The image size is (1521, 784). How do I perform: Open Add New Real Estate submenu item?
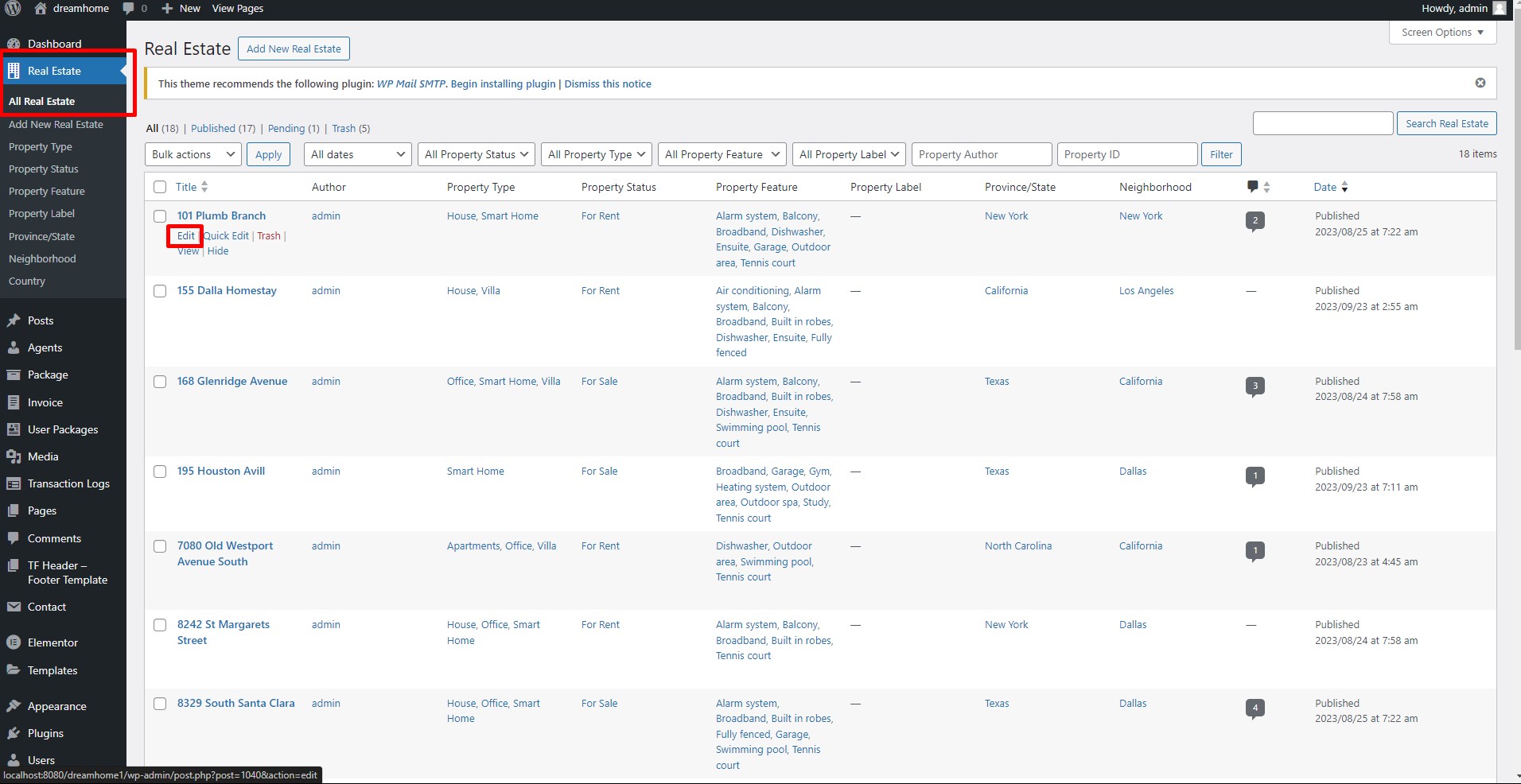56,124
